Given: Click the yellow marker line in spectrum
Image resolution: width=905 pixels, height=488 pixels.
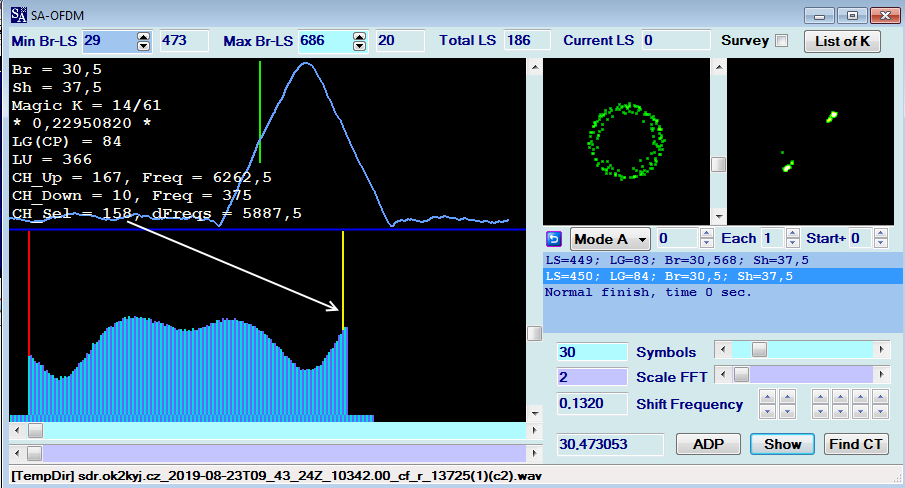Looking at the screenshot, I should [343, 280].
